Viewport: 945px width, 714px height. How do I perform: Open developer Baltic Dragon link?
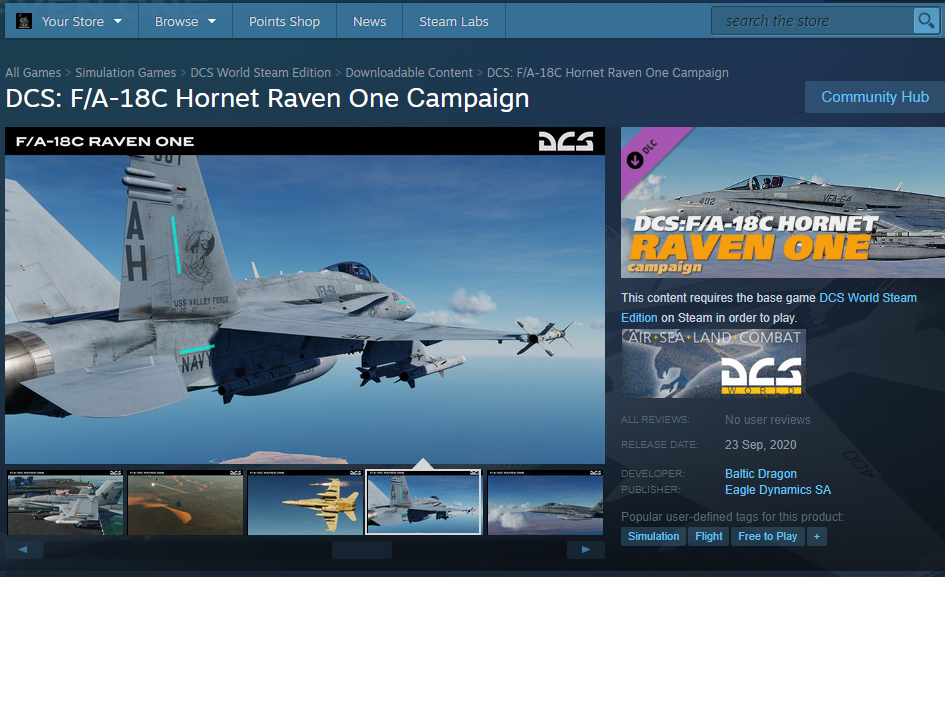coord(761,474)
